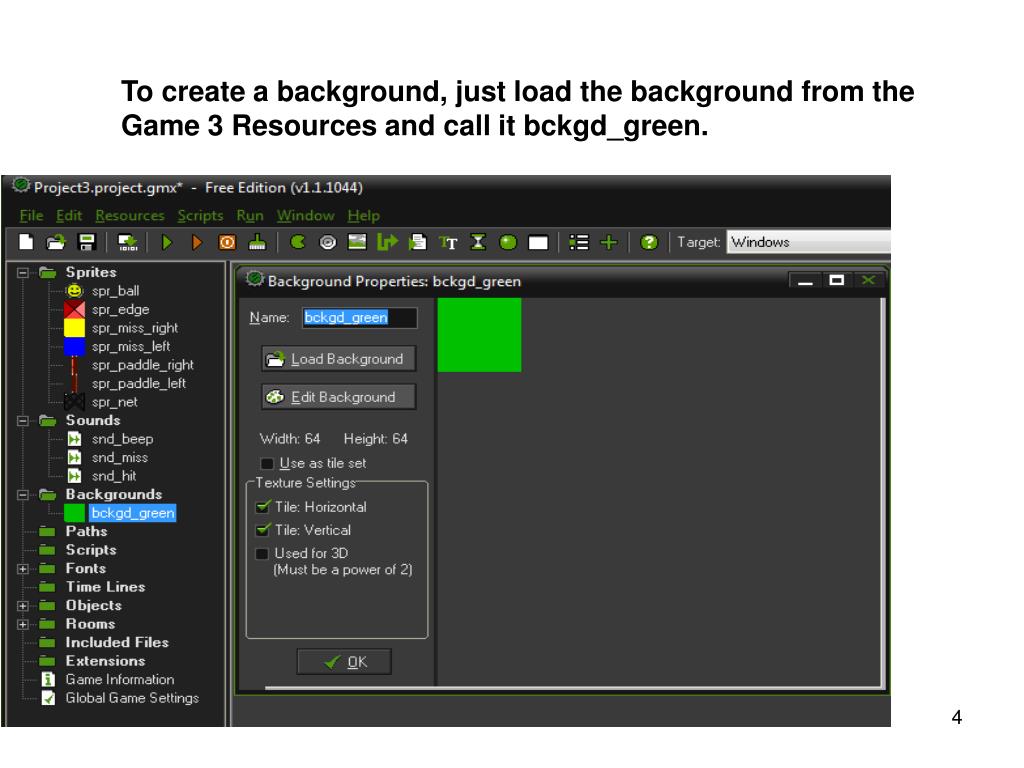Run the game with green play icon
The image size is (1024, 768).
[167, 242]
